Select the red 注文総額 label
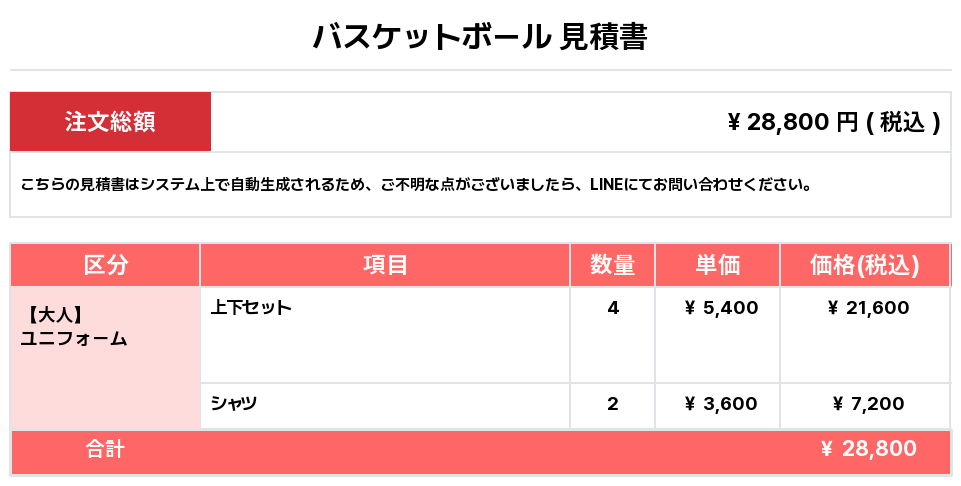The image size is (961, 486). 110,121
